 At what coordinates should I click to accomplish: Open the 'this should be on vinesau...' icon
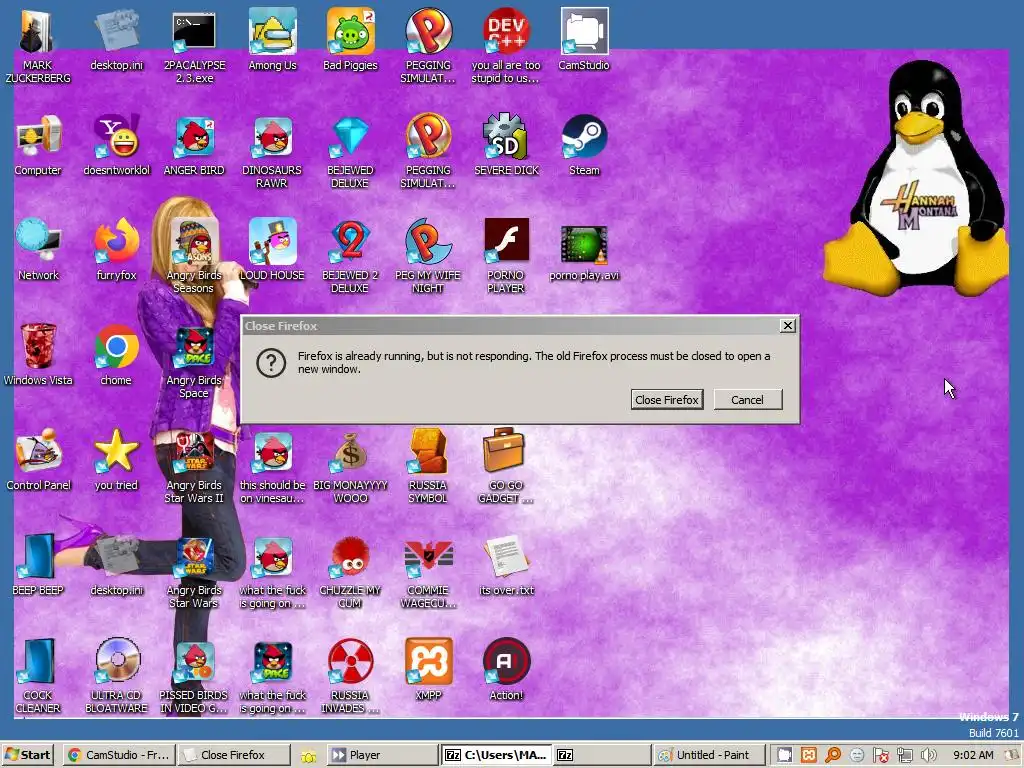[x=272, y=466]
